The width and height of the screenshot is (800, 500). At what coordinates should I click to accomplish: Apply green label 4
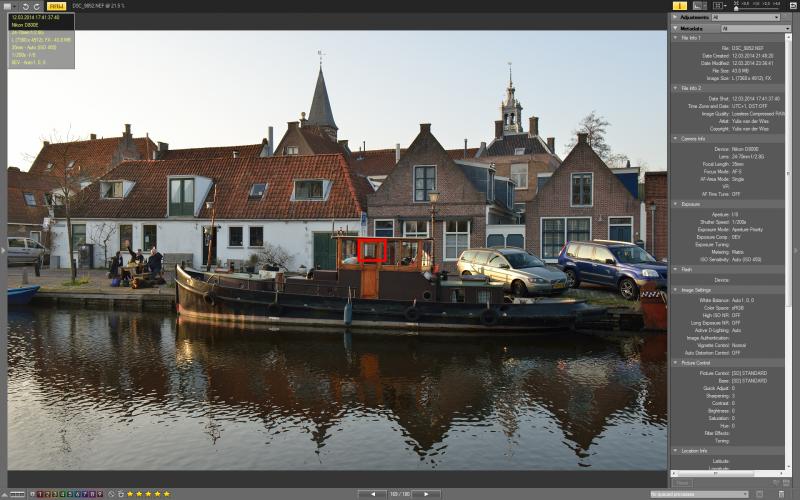[63, 494]
